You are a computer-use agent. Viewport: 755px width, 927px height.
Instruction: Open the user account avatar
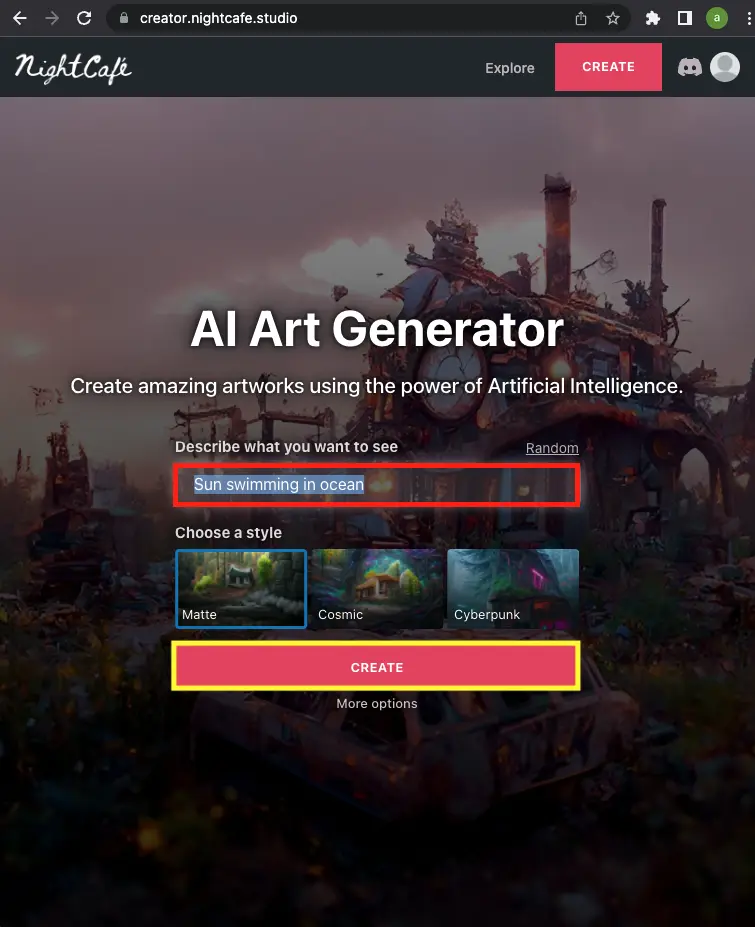725,67
